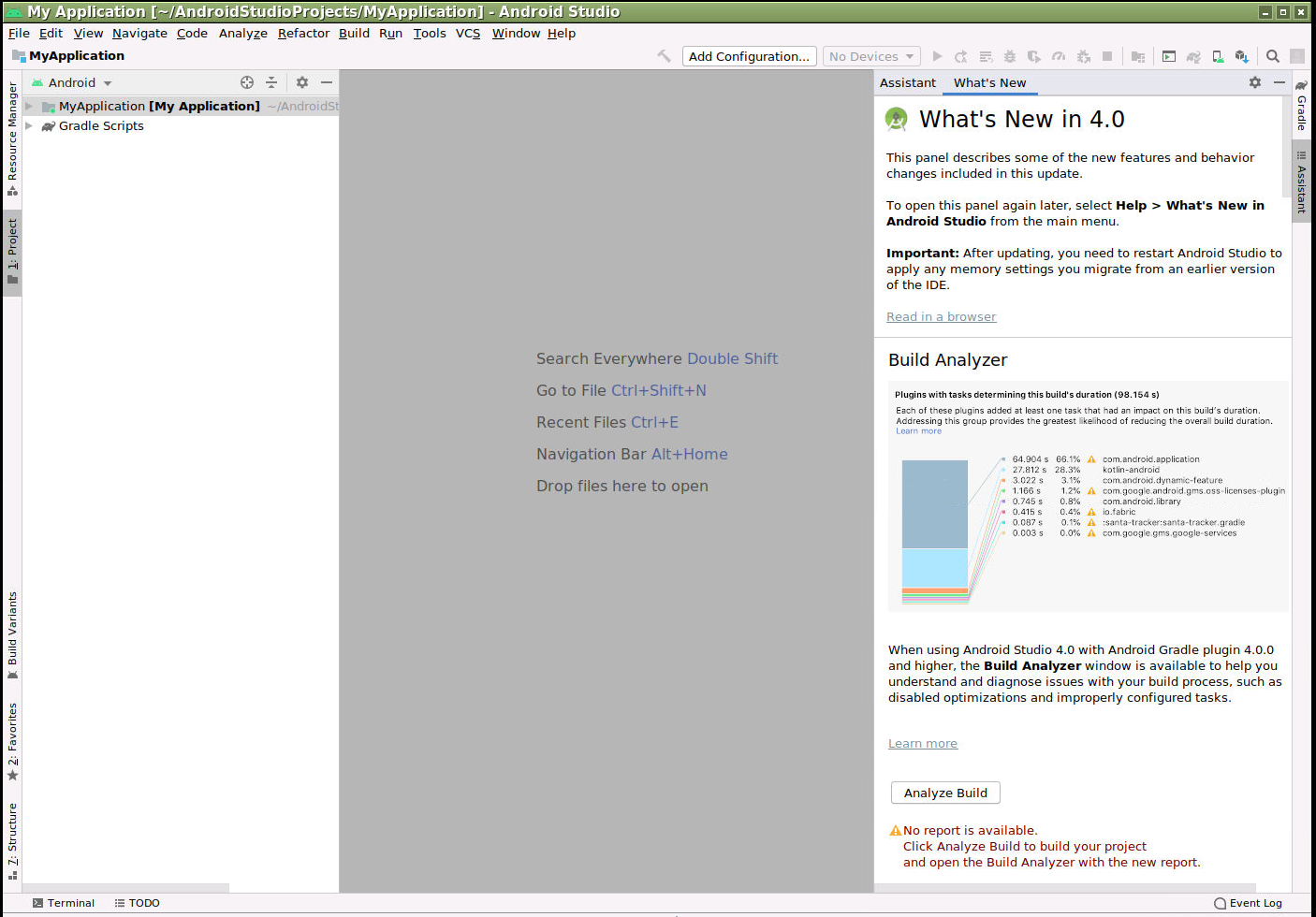
Task: Click the Project panel horizontal scrollbar
Action: tap(126, 887)
